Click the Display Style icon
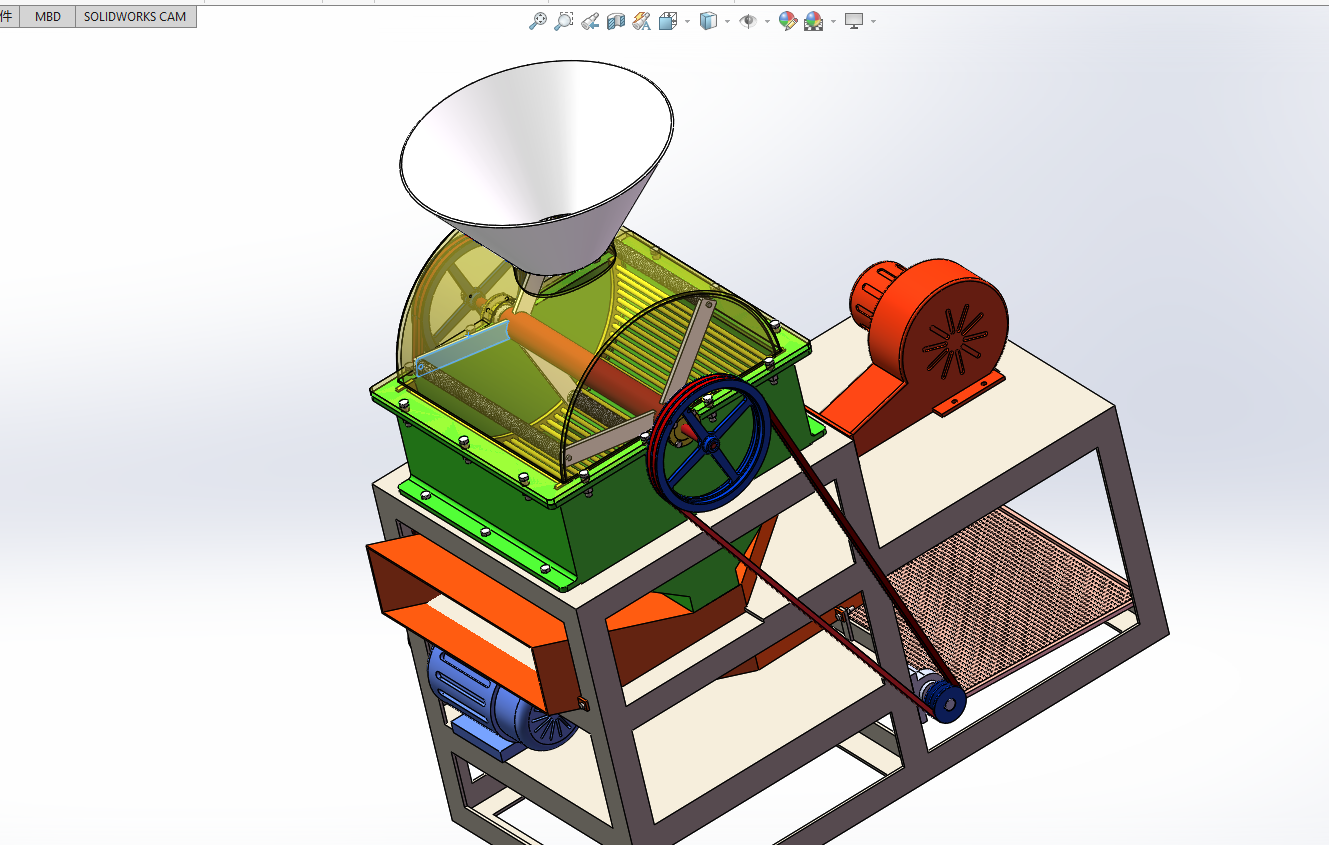1329x845 pixels. point(708,20)
